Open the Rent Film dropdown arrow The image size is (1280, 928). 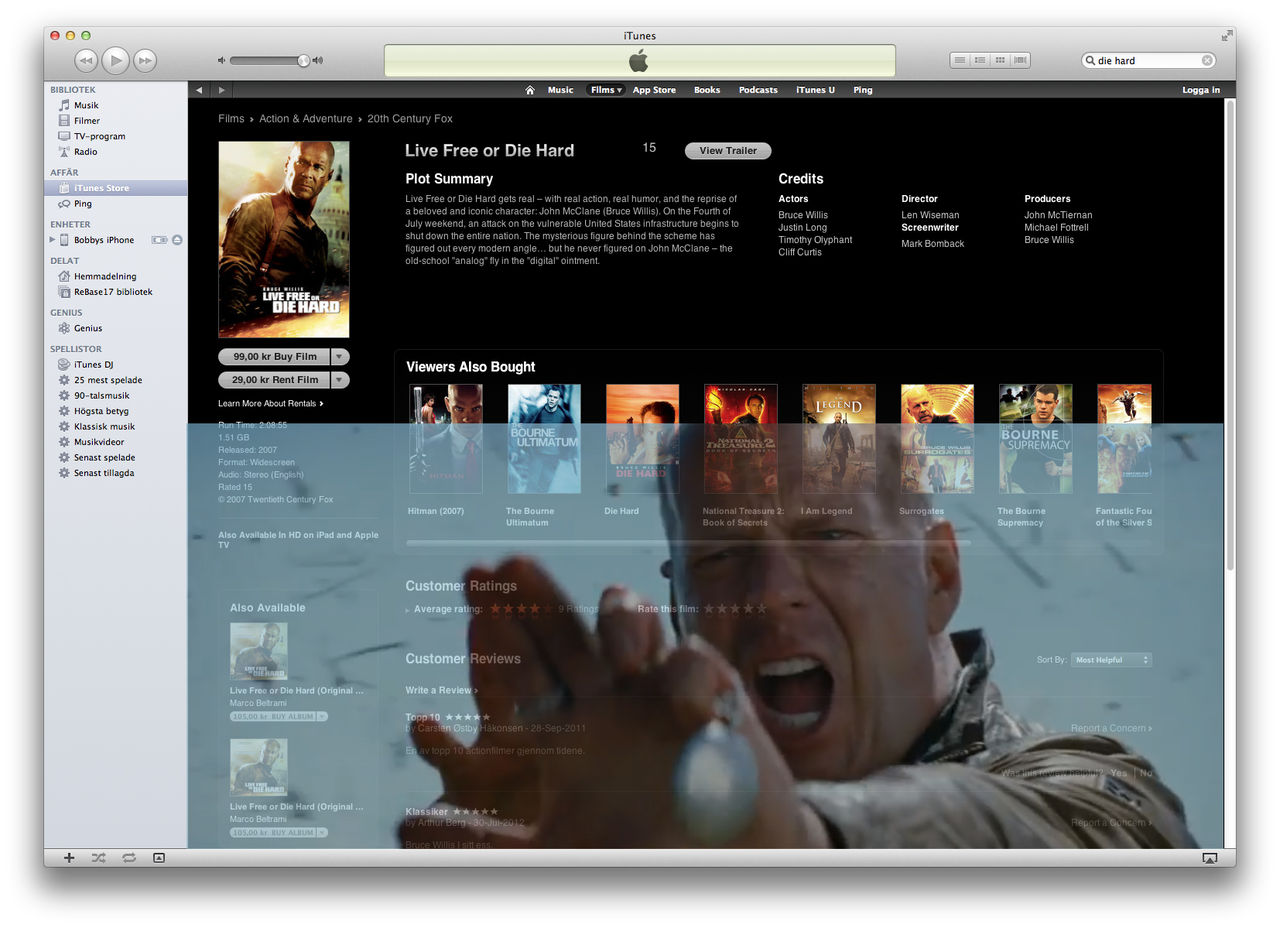click(338, 379)
